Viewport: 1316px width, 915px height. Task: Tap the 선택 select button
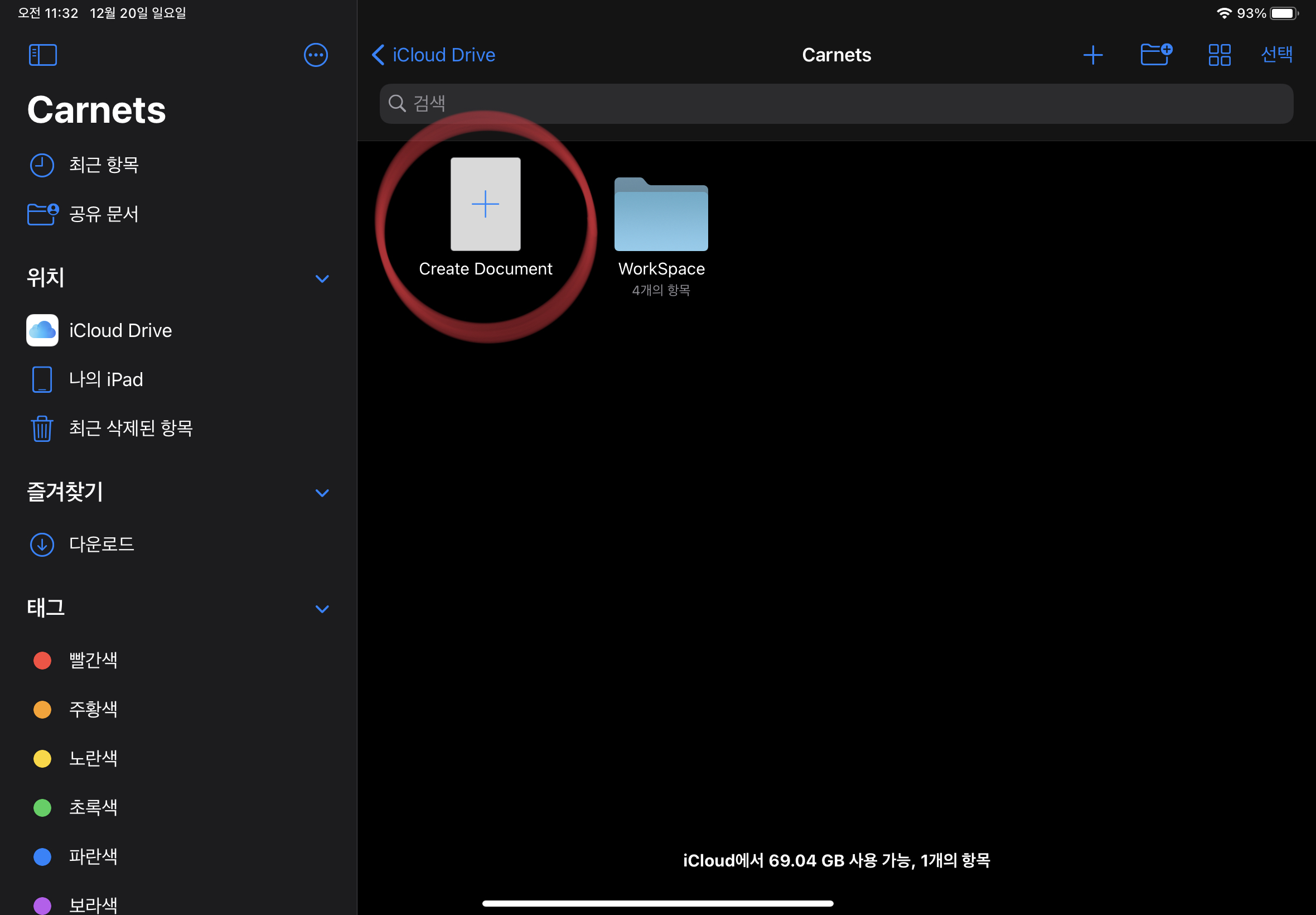click(x=1276, y=55)
